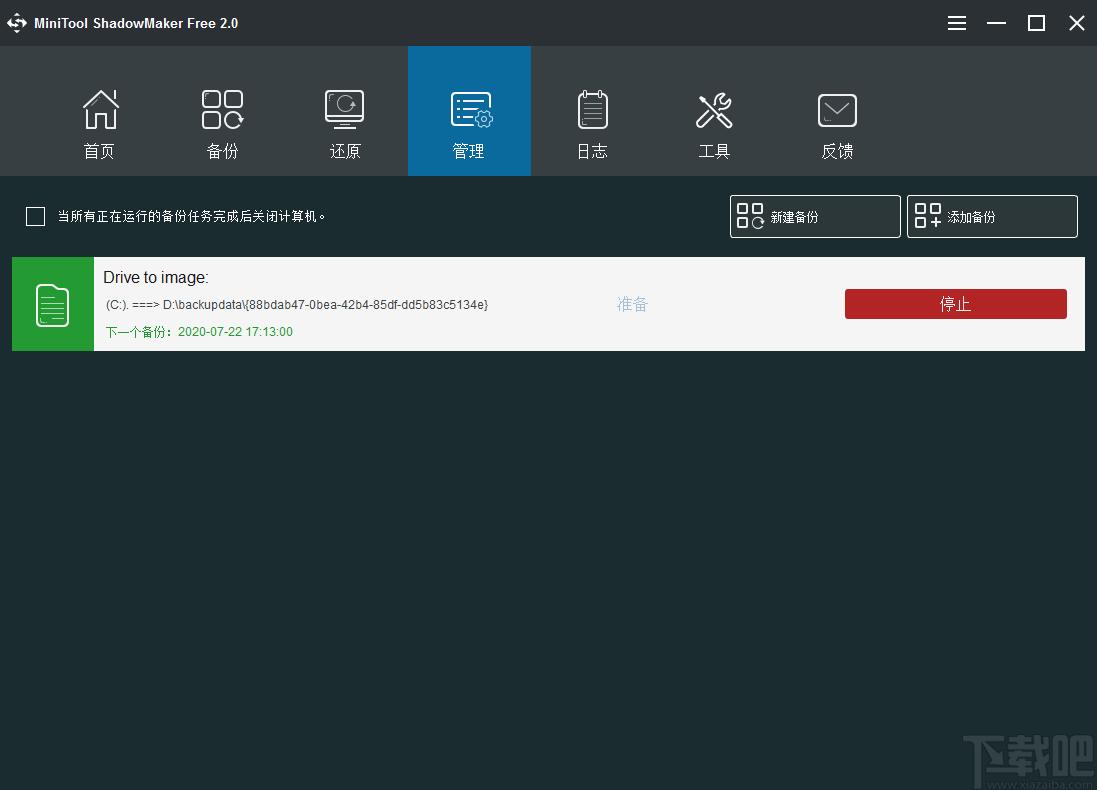Image resolution: width=1097 pixels, height=790 pixels.
Task: Enable shutdown after backup tasks checkbox
Action: pos(36,216)
